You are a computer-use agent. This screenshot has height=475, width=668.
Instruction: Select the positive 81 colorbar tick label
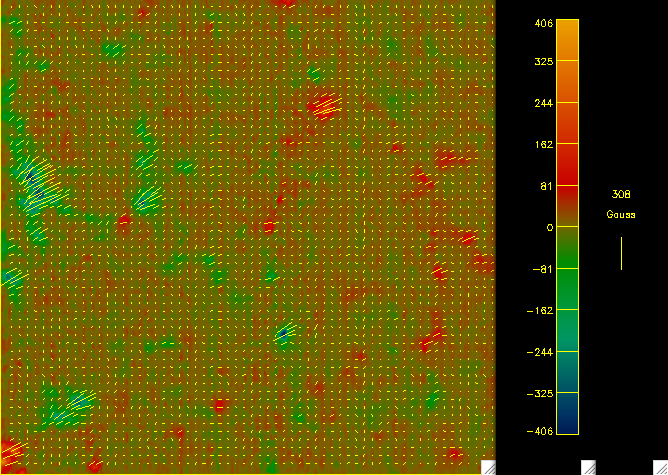(547, 186)
